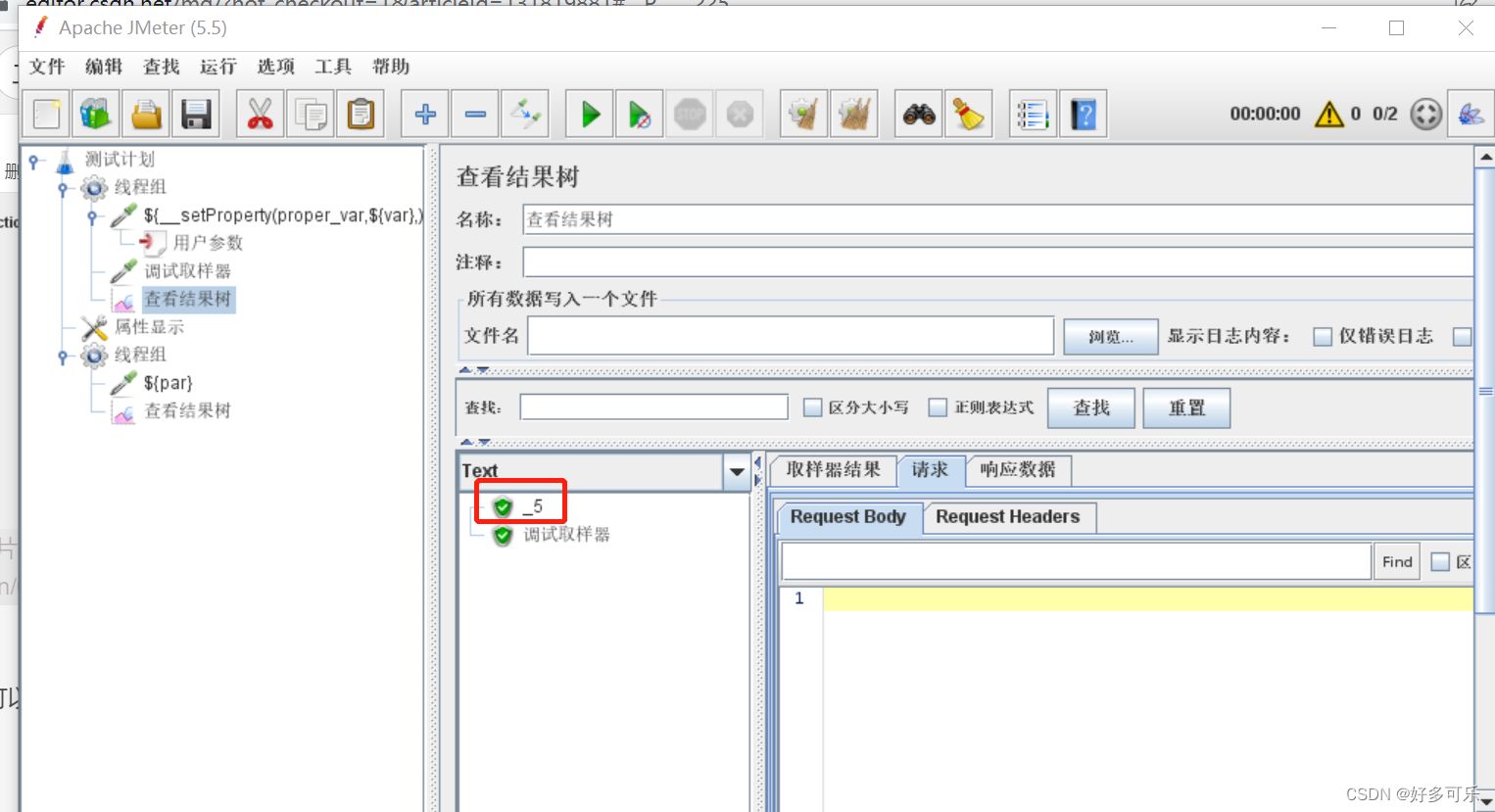Open the 帮助 menu

[391, 67]
